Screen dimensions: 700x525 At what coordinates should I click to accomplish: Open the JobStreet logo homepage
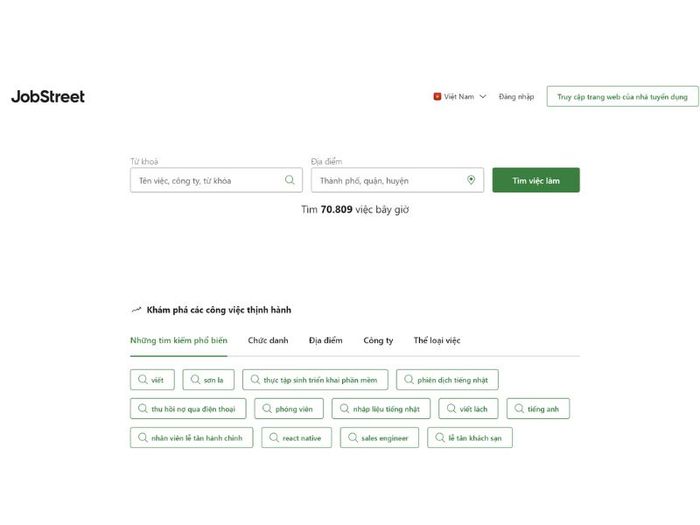point(48,97)
